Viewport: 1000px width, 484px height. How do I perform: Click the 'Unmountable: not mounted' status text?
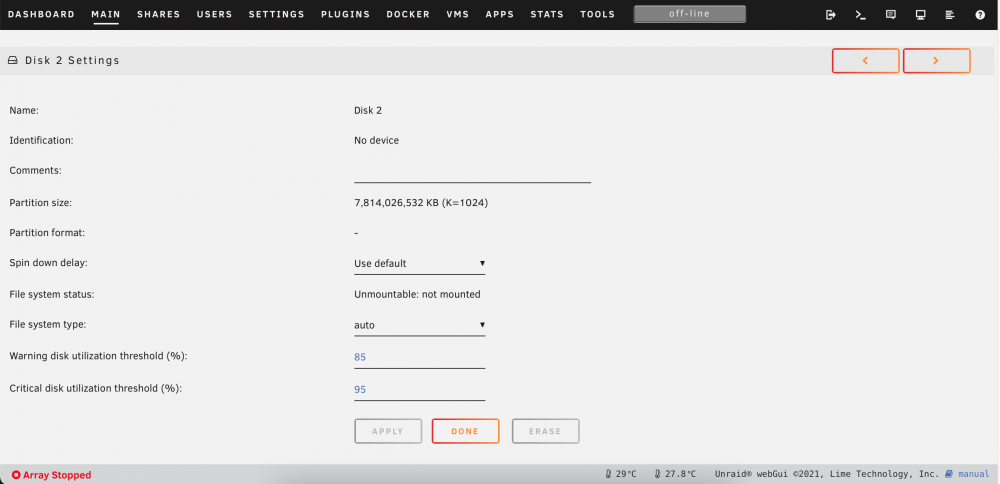(417, 295)
